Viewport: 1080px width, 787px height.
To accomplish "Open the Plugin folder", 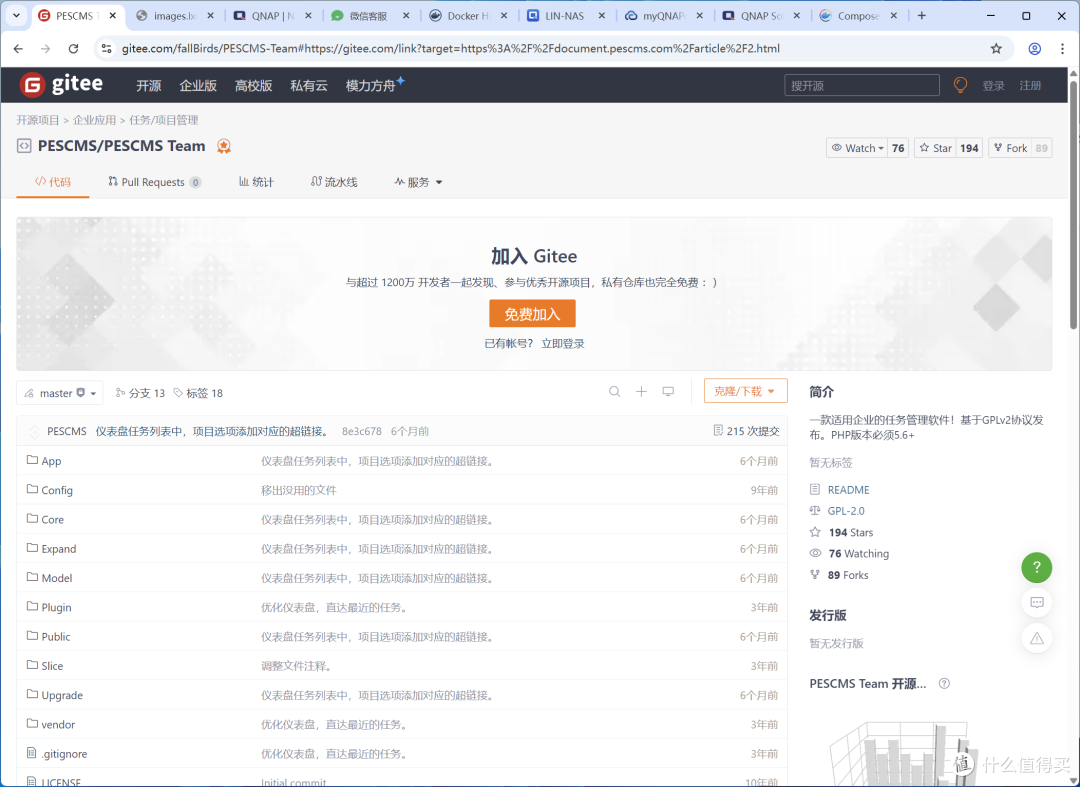I will coord(56,607).
